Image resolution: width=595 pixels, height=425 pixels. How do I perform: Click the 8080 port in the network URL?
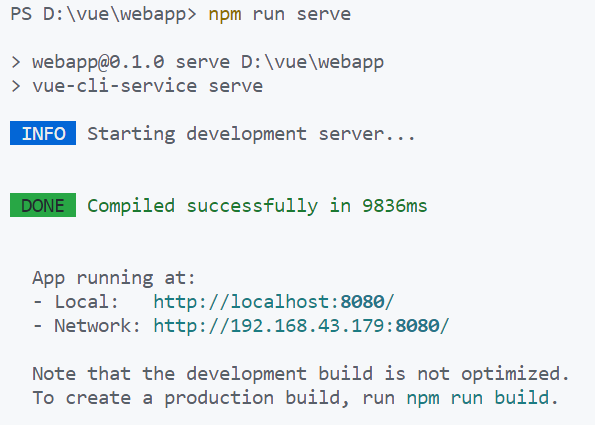[x=417, y=326]
